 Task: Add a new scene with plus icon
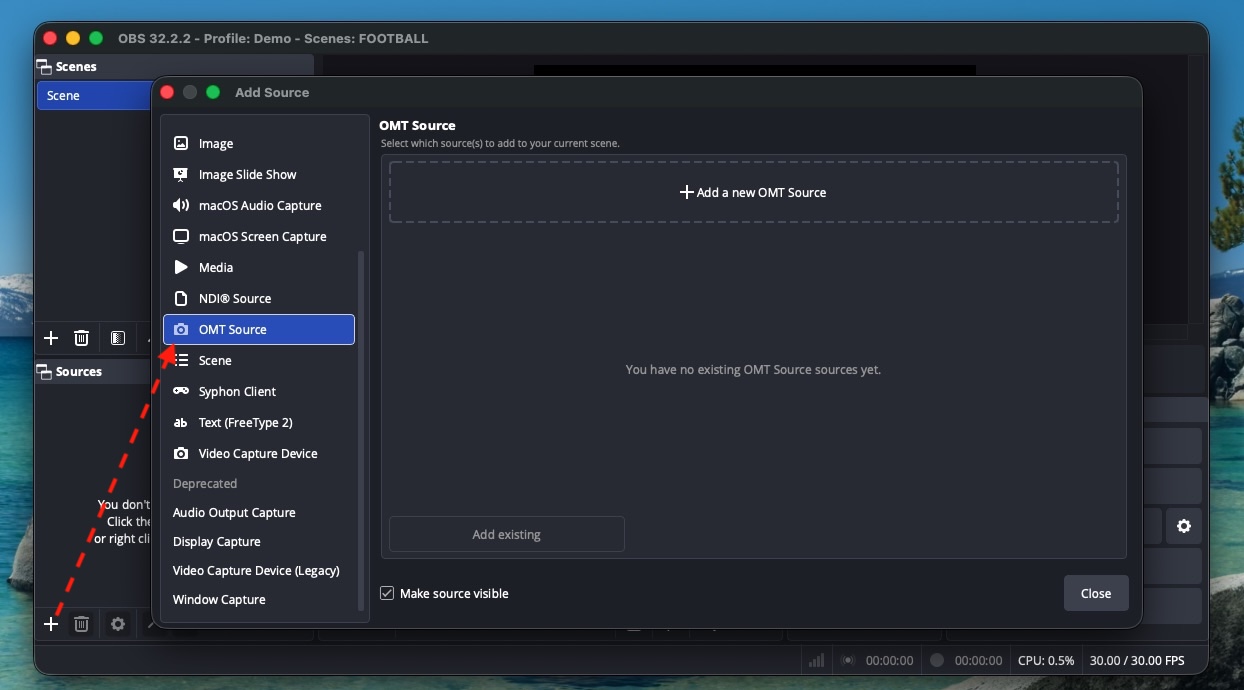click(51, 338)
